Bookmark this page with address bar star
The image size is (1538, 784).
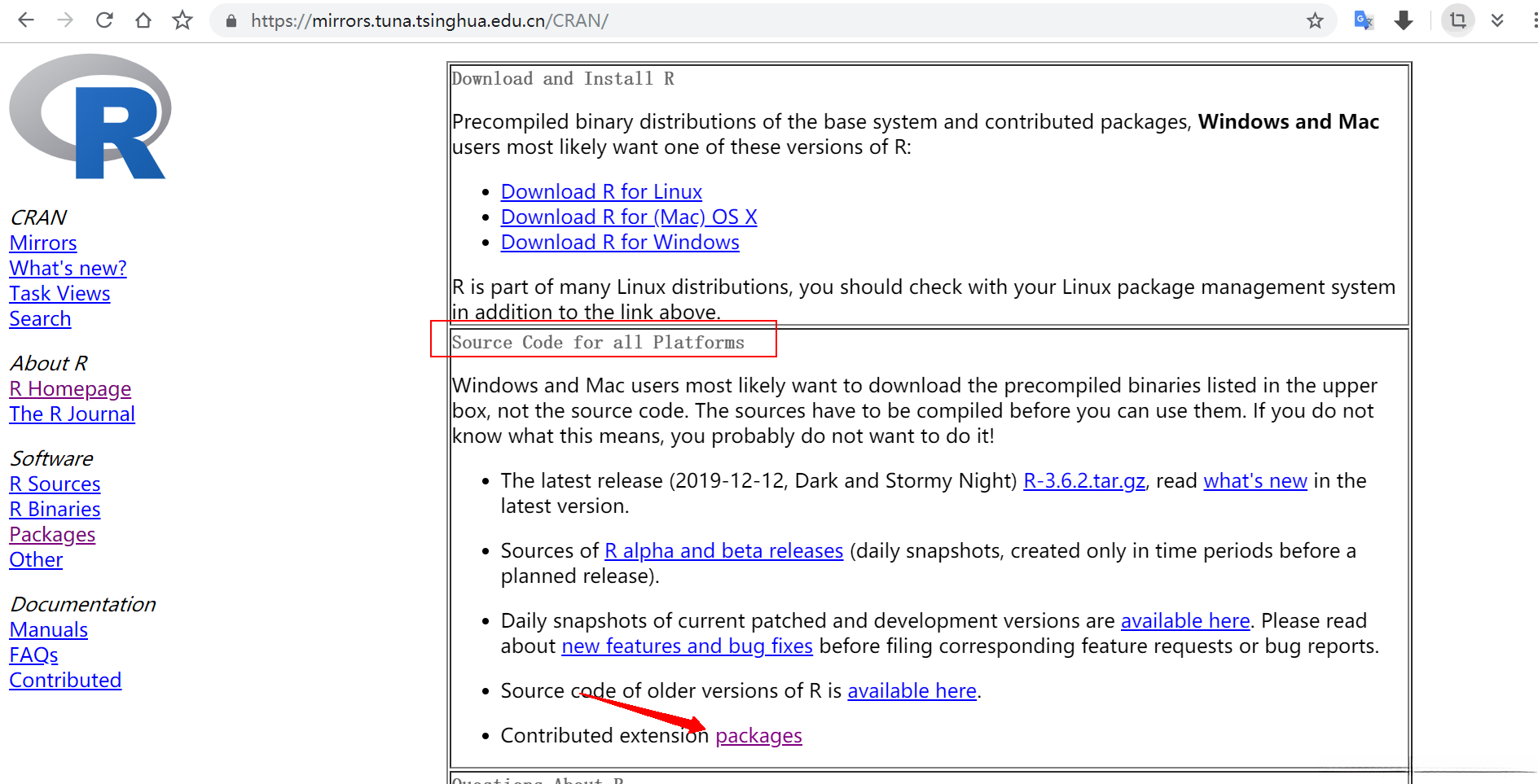(1315, 21)
